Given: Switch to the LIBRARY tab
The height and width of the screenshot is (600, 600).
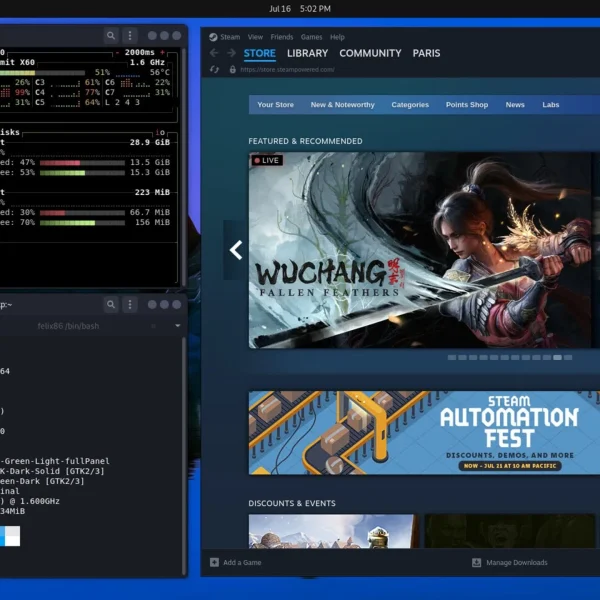Looking at the screenshot, I should coord(307,53).
